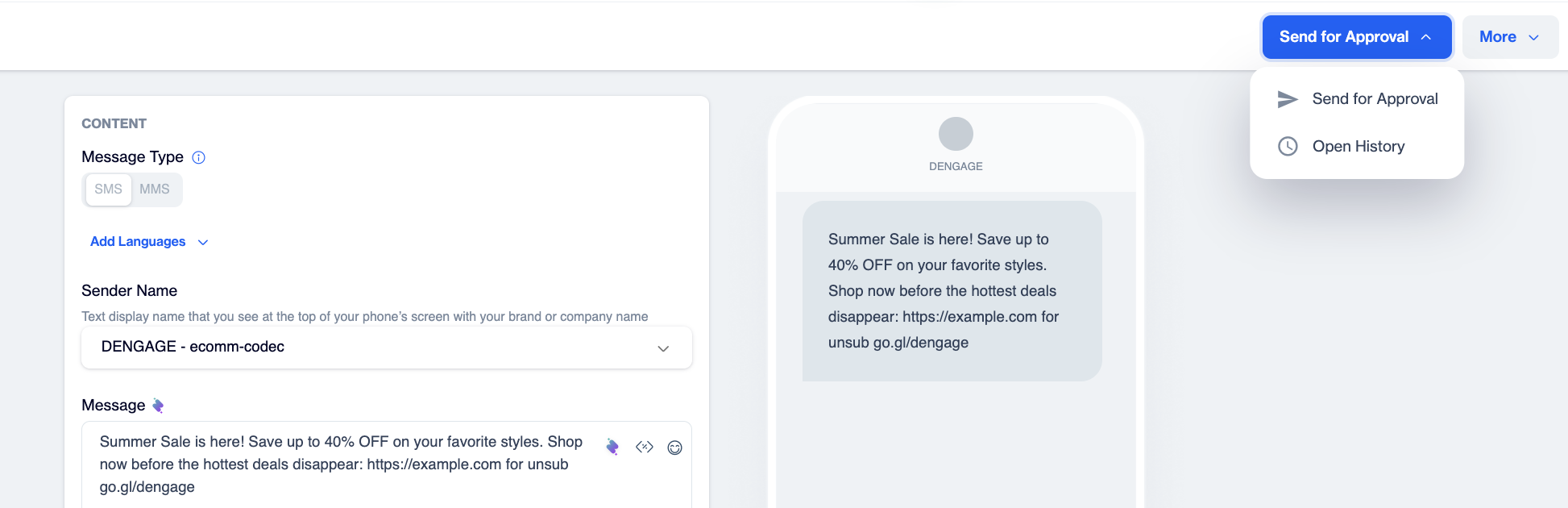Image resolution: width=1568 pixels, height=508 pixels.
Task: Collapse the Send for Approval dropdown button
Action: [x=1357, y=37]
